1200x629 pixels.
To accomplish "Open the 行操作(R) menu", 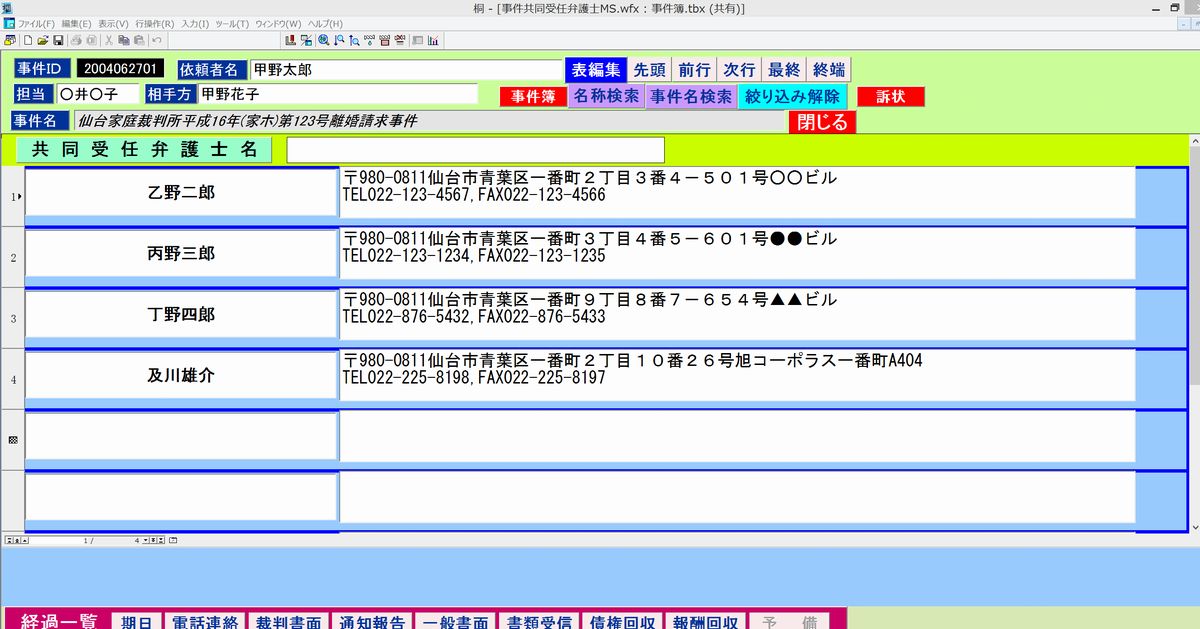I will 154,23.
